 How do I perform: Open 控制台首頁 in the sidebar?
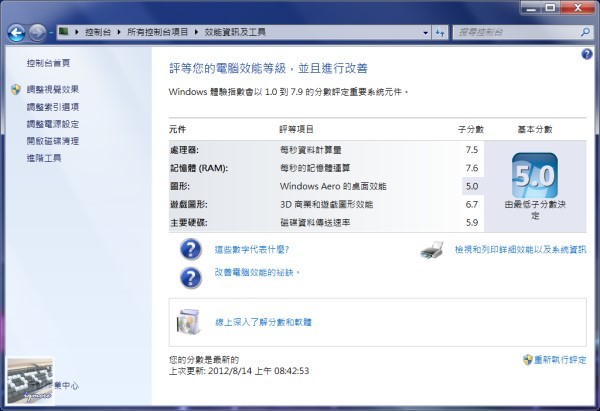coord(49,63)
